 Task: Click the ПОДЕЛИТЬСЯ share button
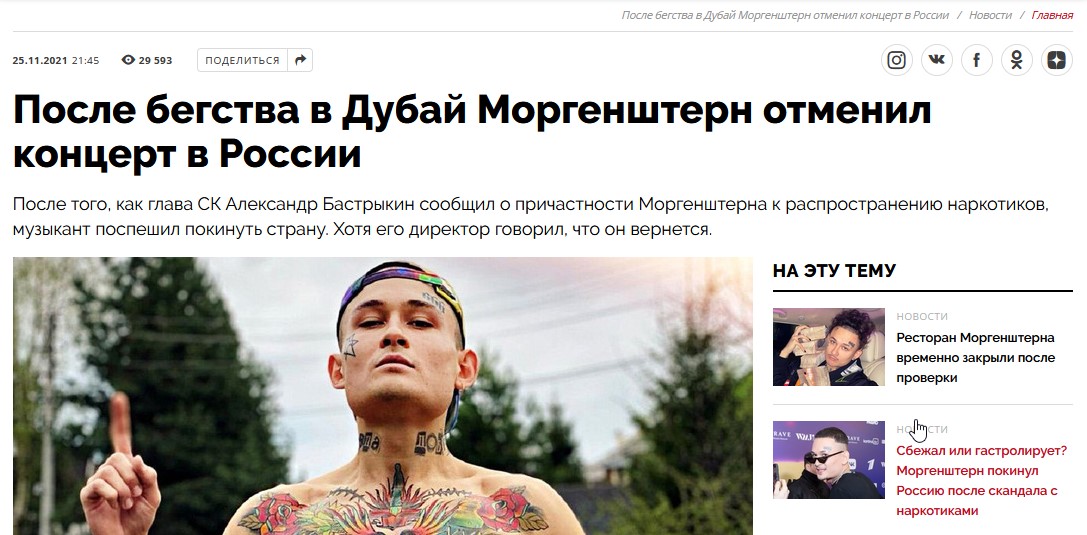(x=242, y=60)
